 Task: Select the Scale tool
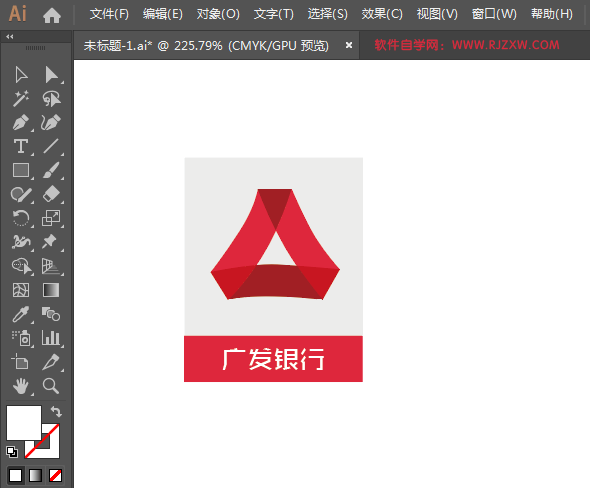[x=51, y=218]
